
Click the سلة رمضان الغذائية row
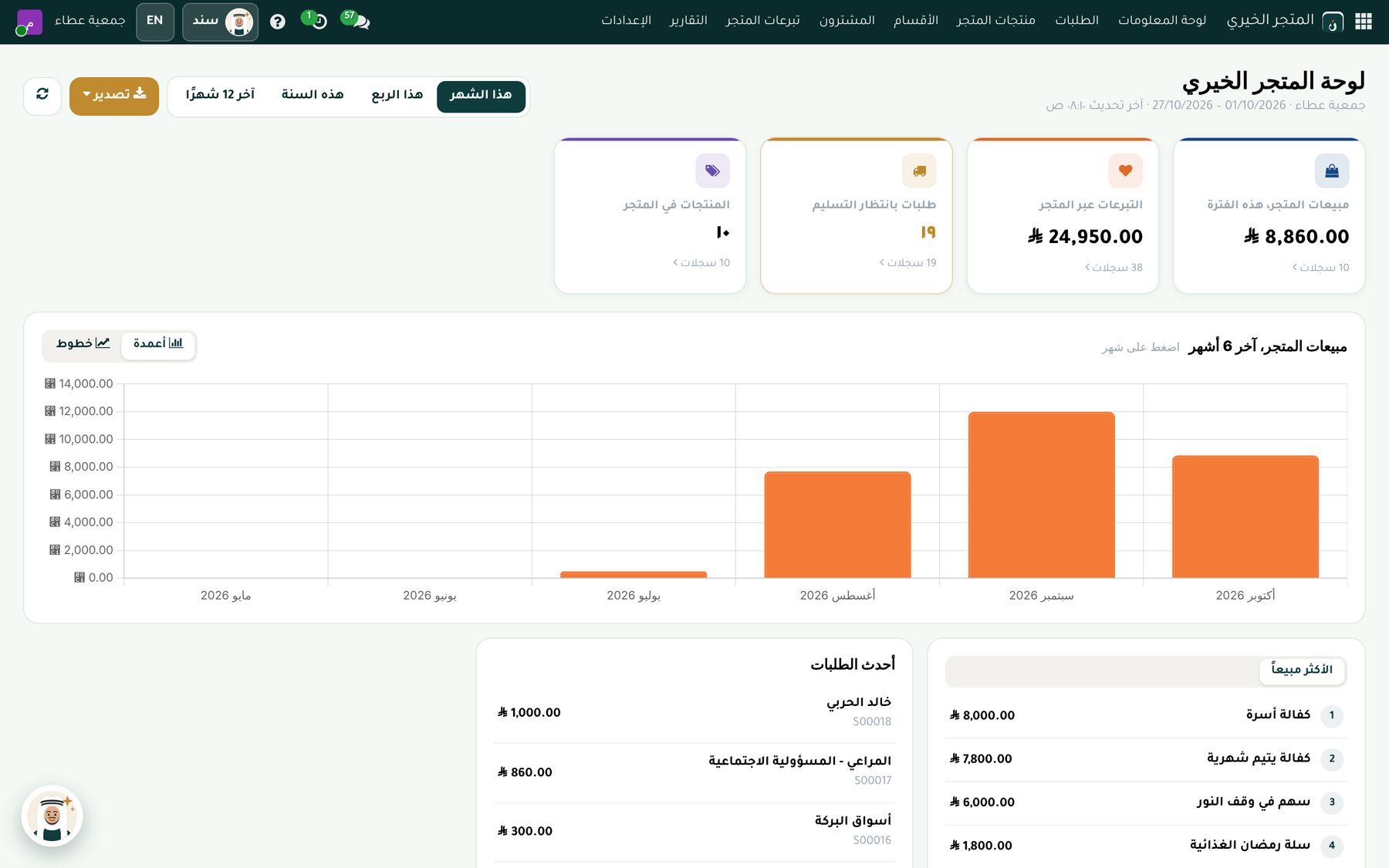click(1146, 846)
